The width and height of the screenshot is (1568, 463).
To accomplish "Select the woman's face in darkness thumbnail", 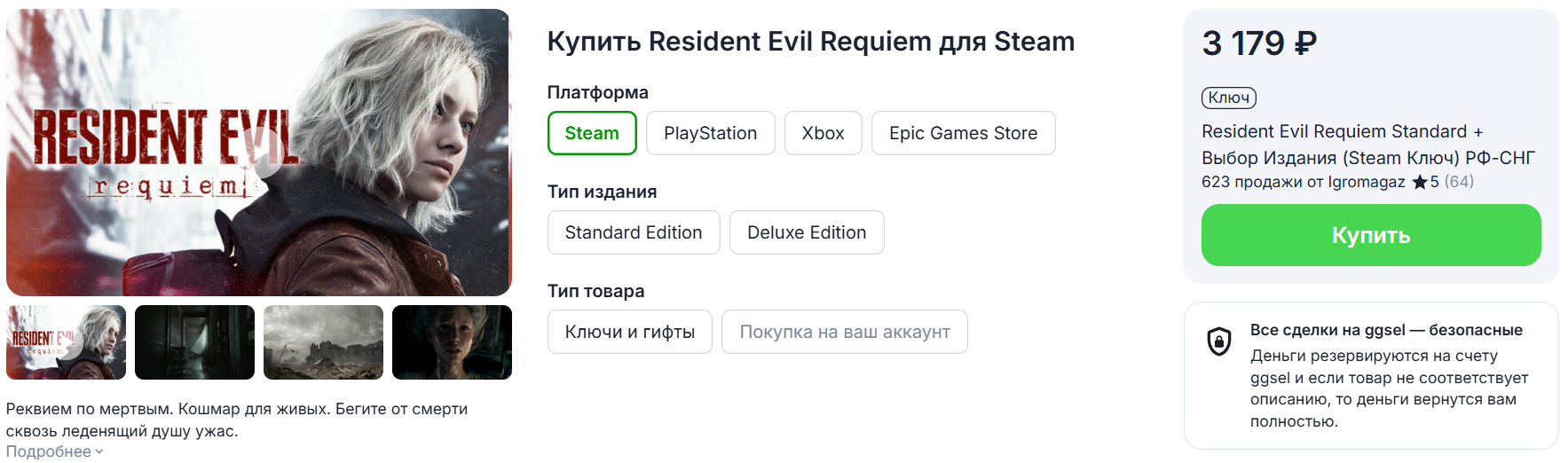I will (452, 342).
